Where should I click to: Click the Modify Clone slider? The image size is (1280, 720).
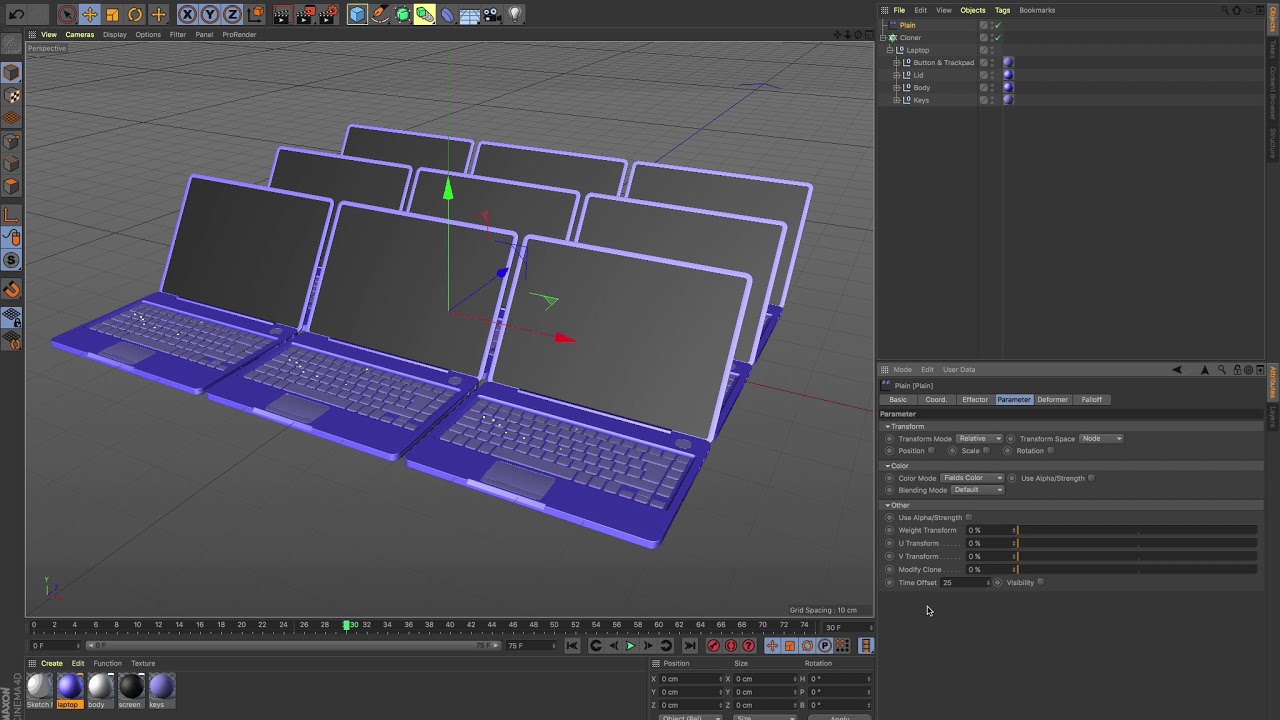pyautogui.click(x=1136, y=569)
